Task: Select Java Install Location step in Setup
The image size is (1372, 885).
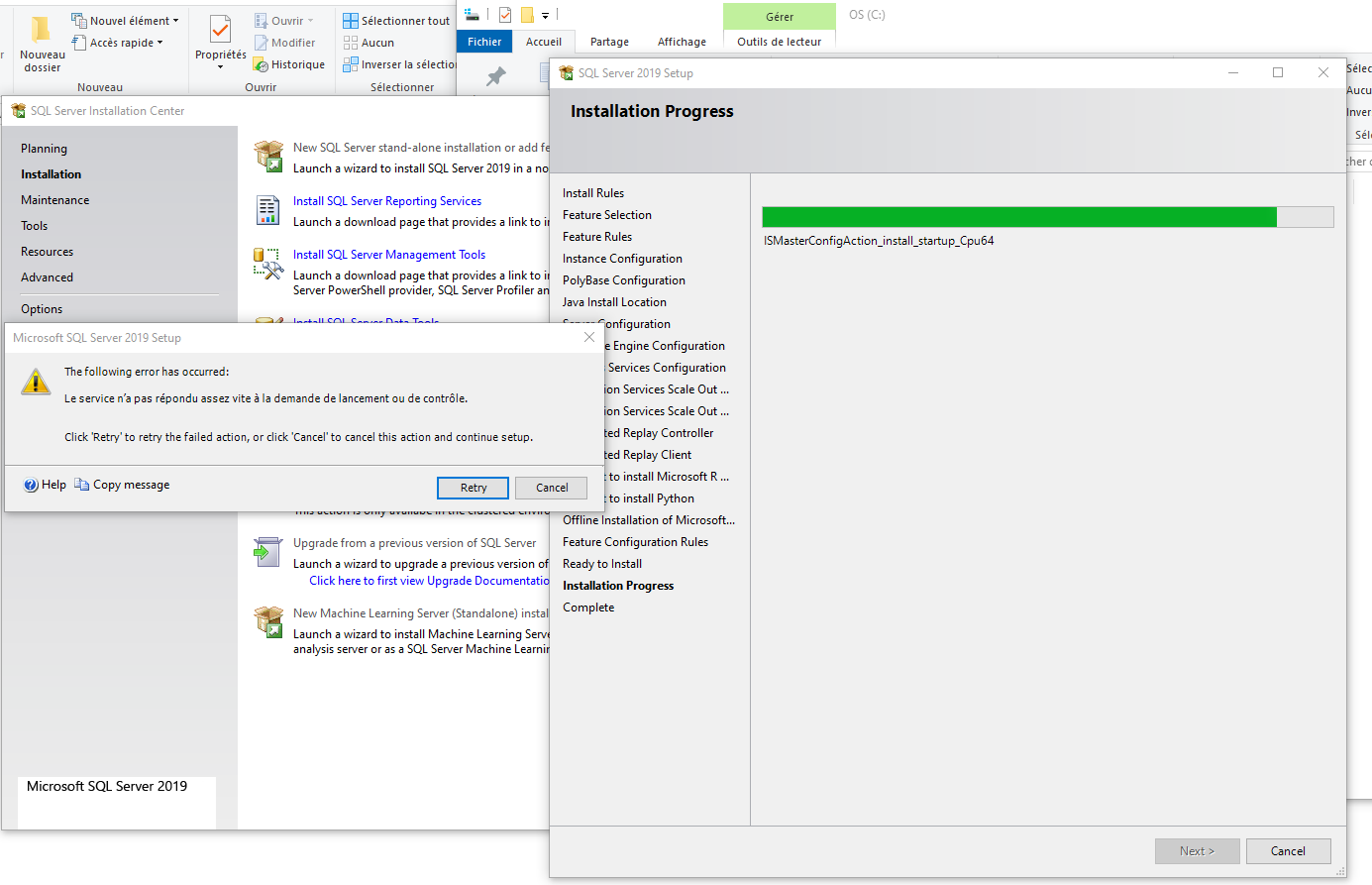Action: point(614,302)
